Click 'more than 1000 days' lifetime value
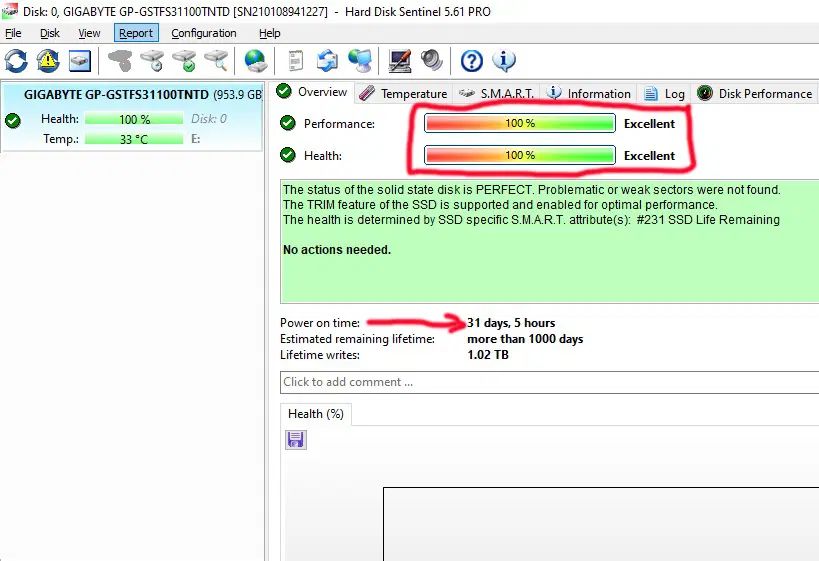This screenshot has width=819, height=561. [525, 339]
